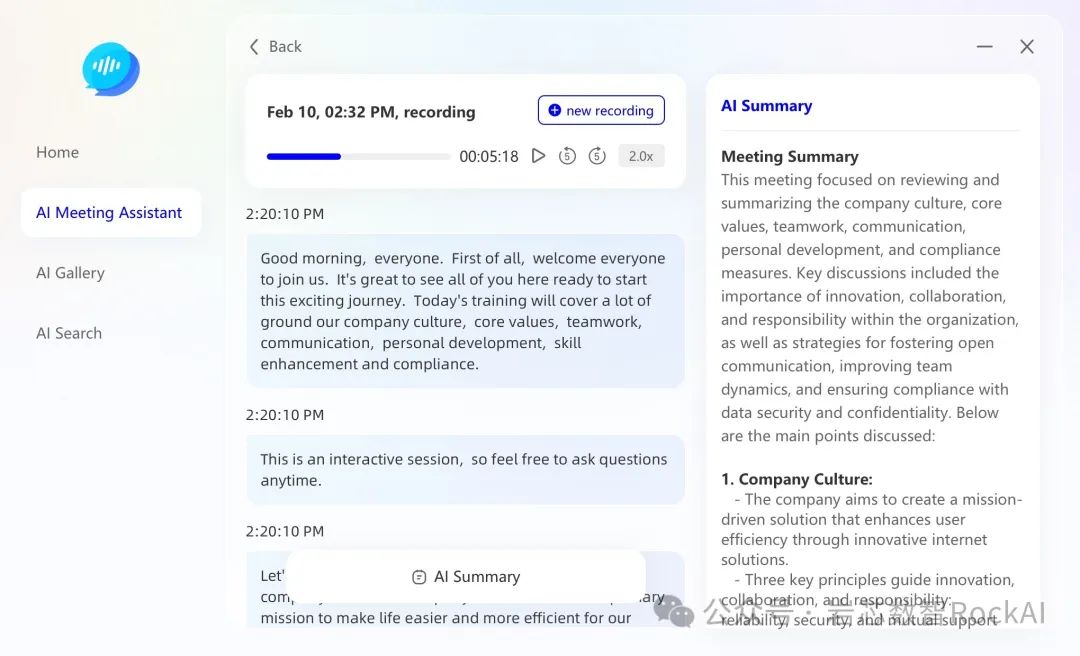Open the Home page
The height and width of the screenshot is (656, 1080).
pyautogui.click(x=57, y=152)
